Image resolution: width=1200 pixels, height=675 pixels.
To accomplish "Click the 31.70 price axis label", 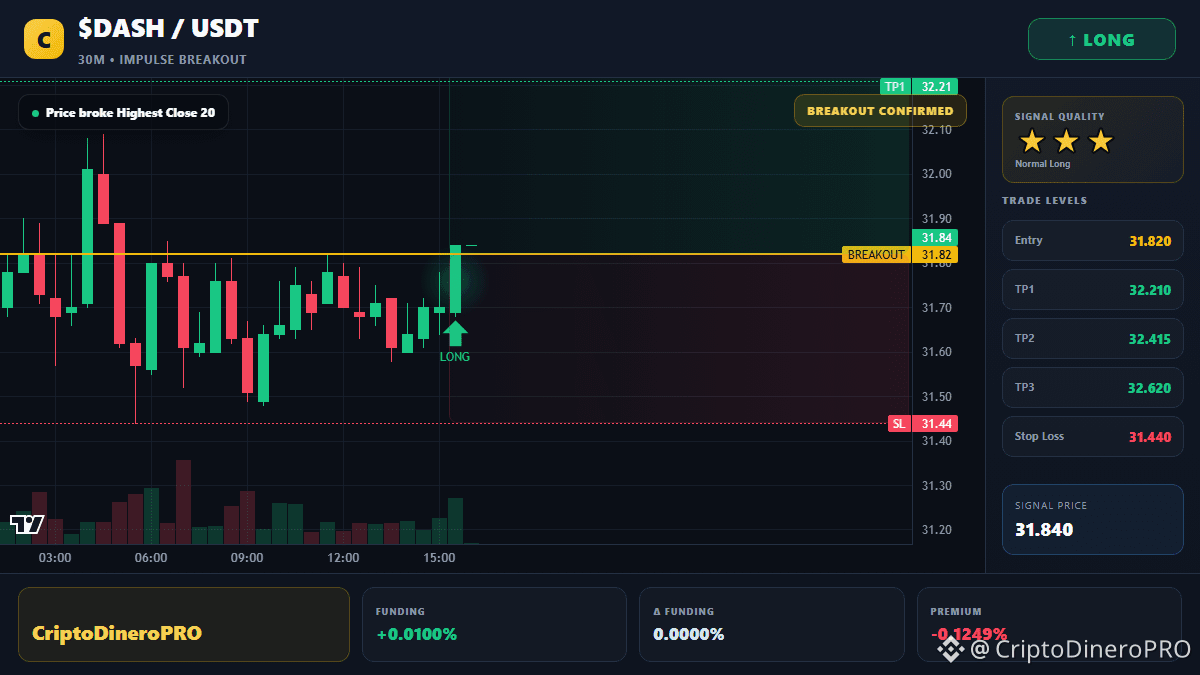I will 937,308.
